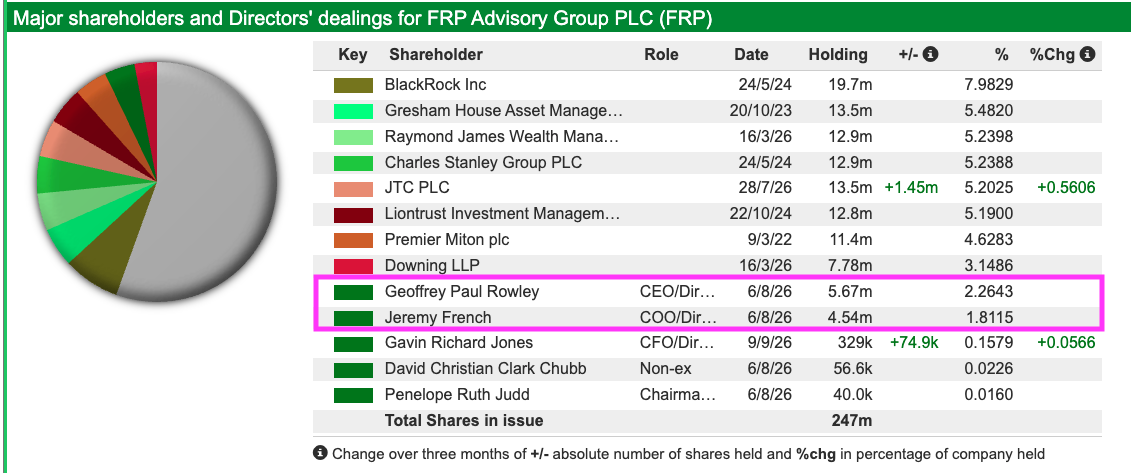Click the info icon in the footnote
Screen dimensions: 1131x473
(x=320, y=454)
